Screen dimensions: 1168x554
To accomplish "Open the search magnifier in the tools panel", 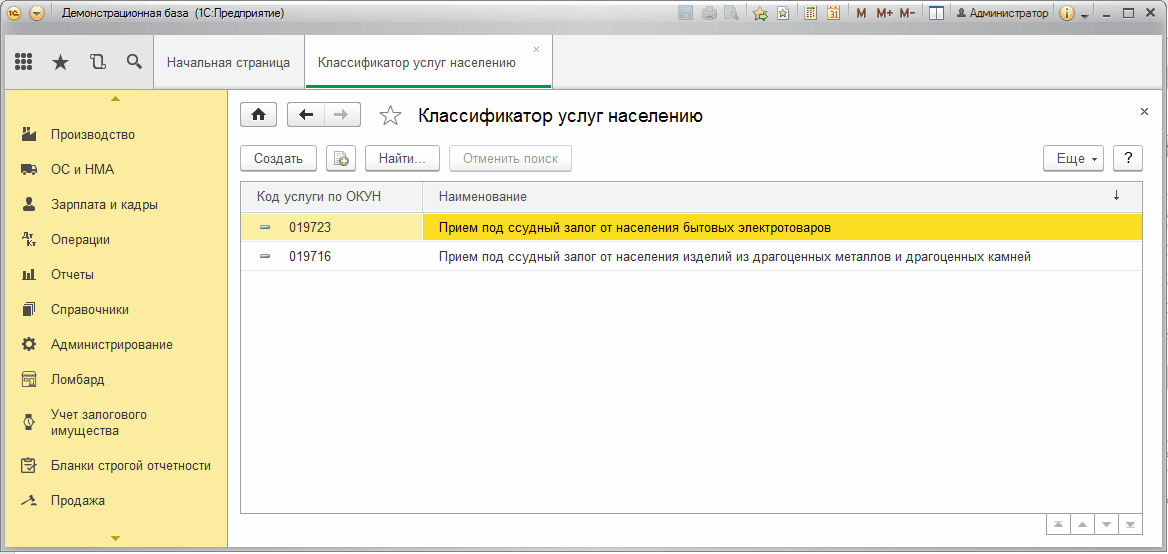I will 134,62.
